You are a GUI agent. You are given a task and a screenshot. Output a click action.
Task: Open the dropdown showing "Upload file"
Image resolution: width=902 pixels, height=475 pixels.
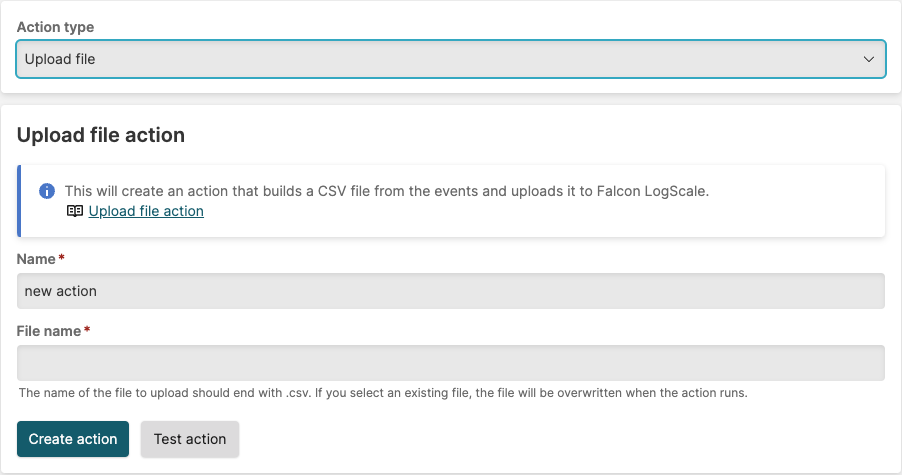450,59
